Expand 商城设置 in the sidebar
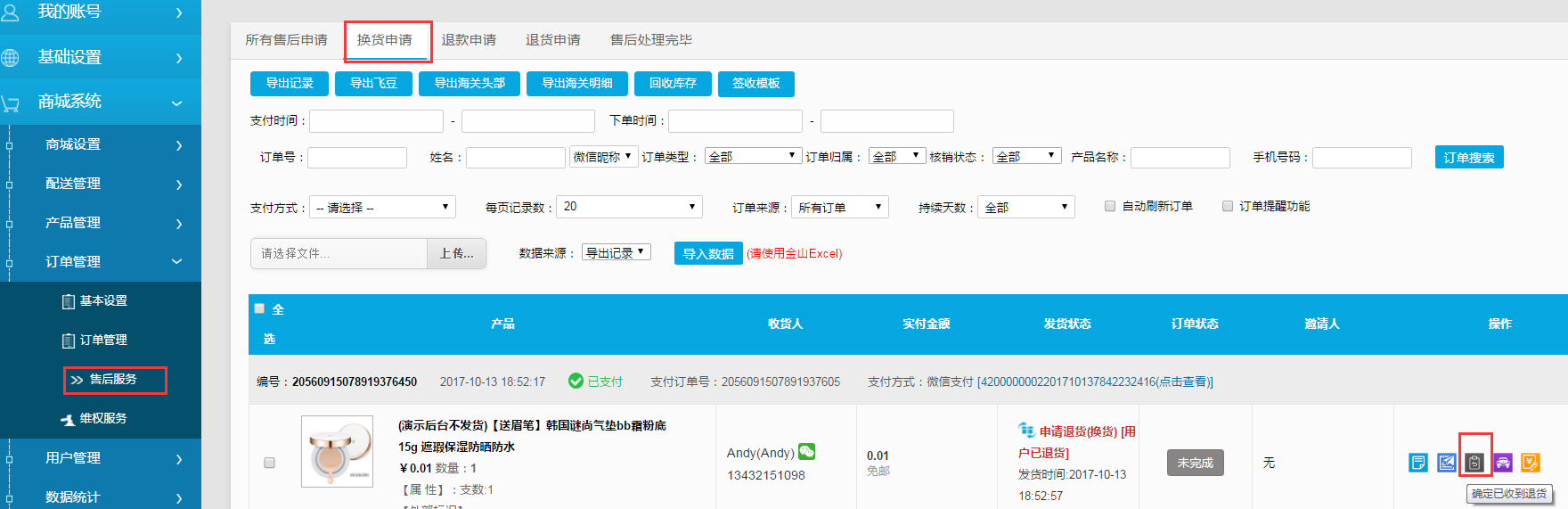The image size is (1568, 509). tap(101, 144)
